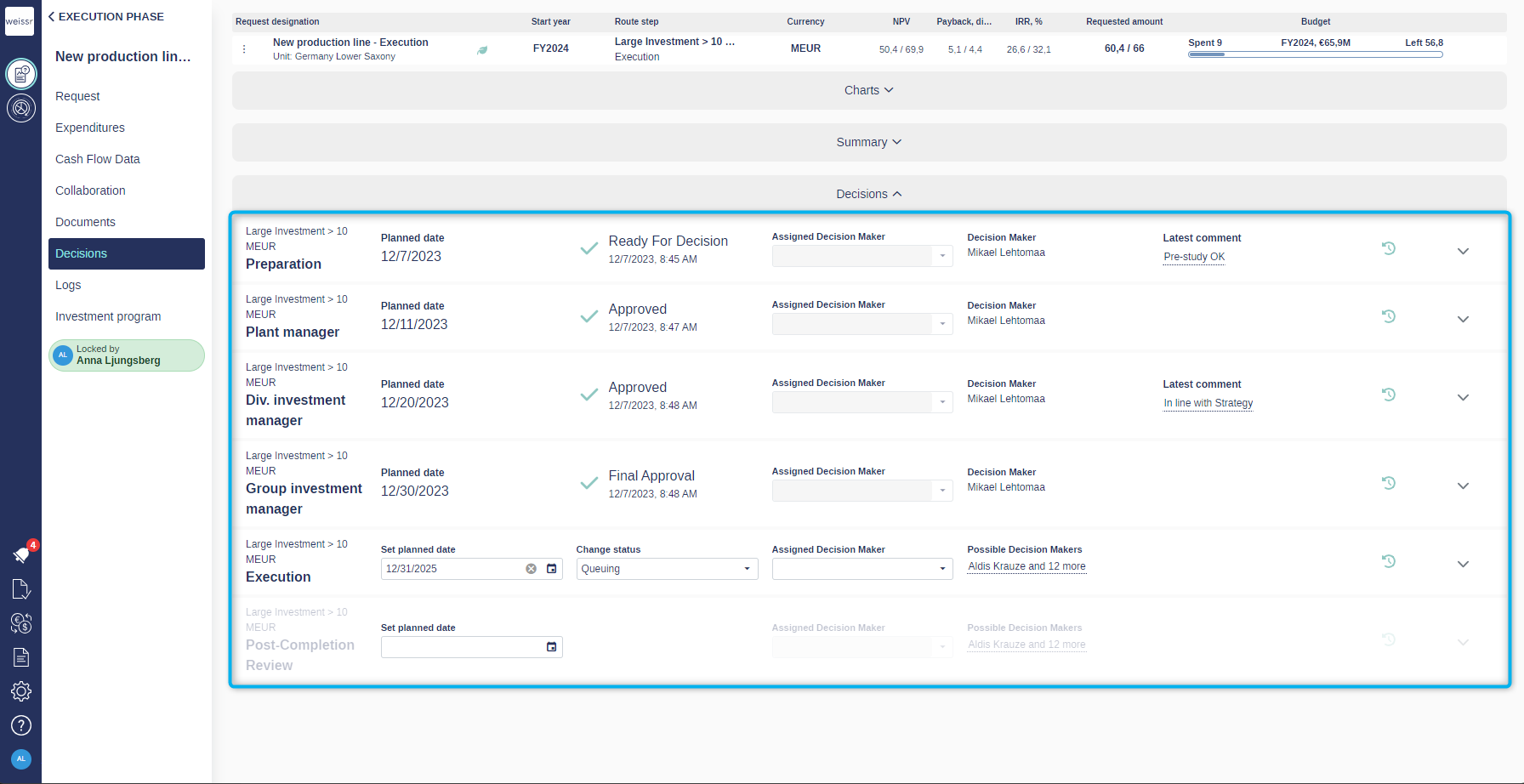Expand the Plant manager decision row
Image resolution: width=1524 pixels, height=784 pixels.
tap(1463, 320)
